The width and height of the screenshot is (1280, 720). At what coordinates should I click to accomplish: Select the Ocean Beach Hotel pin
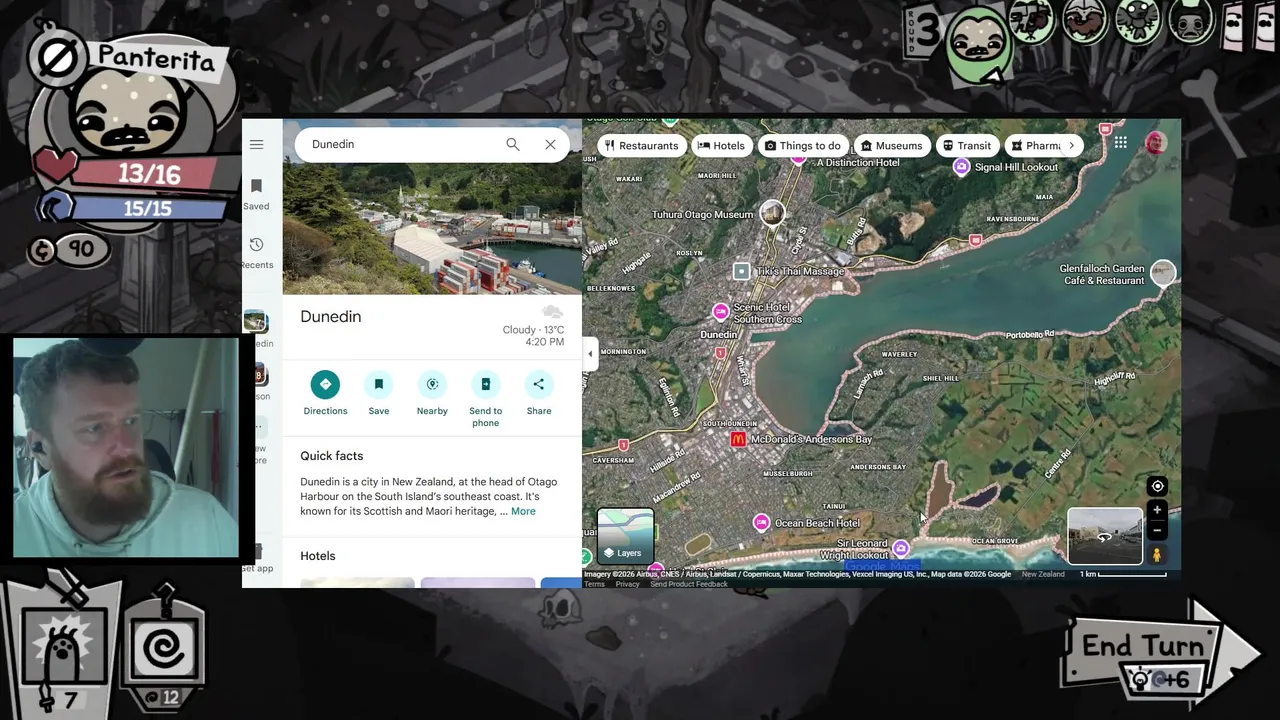(761, 522)
